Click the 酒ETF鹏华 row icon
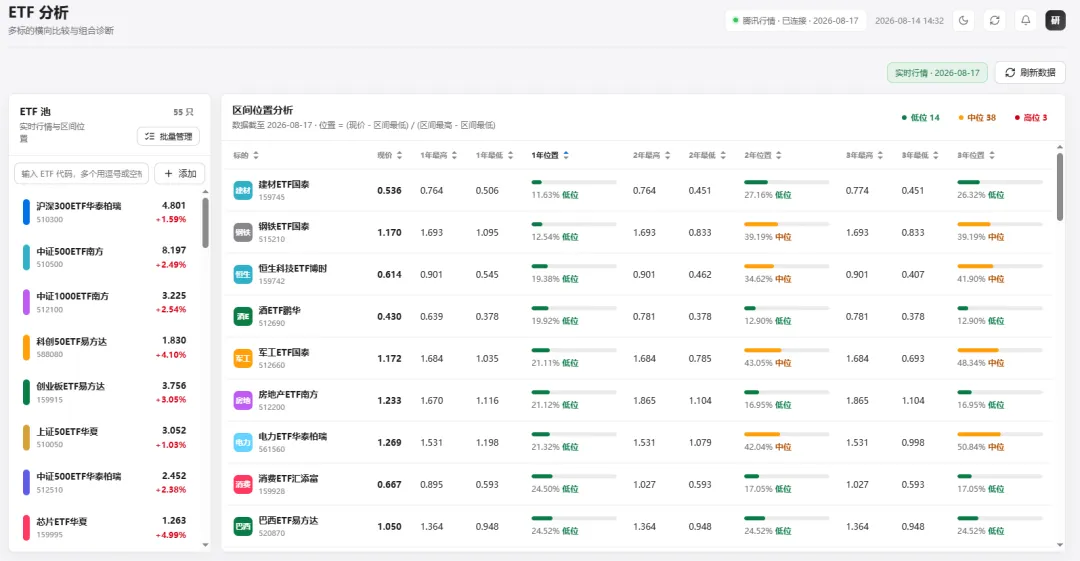1080x561 pixels. (x=242, y=316)
